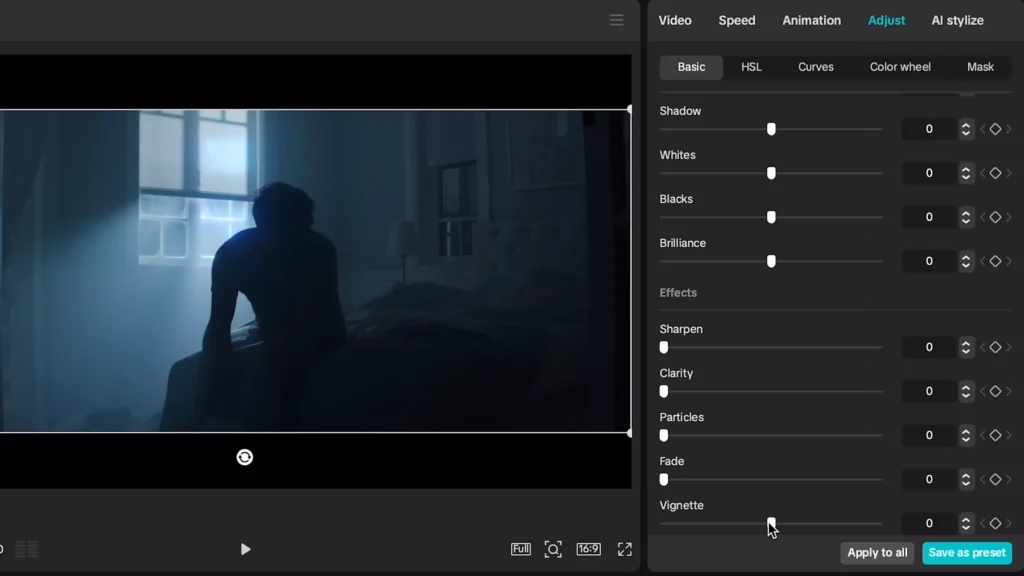Viewport: 1024px width, 576px height.
Task: Increase the Shadow value with the stepper arrow
Action: [x=966, y=125]
